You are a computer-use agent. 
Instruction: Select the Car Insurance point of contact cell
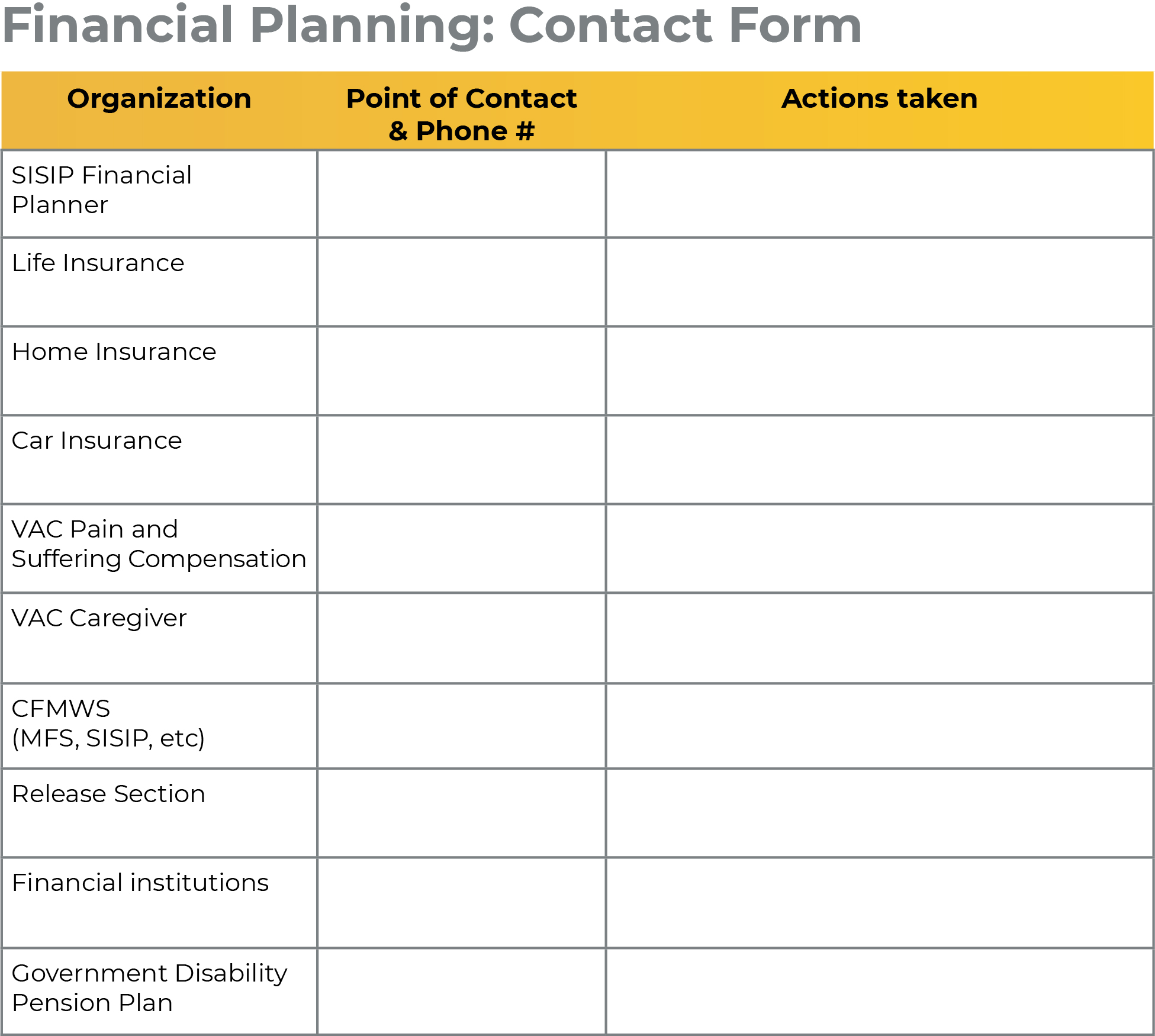(x=461, y=460)
